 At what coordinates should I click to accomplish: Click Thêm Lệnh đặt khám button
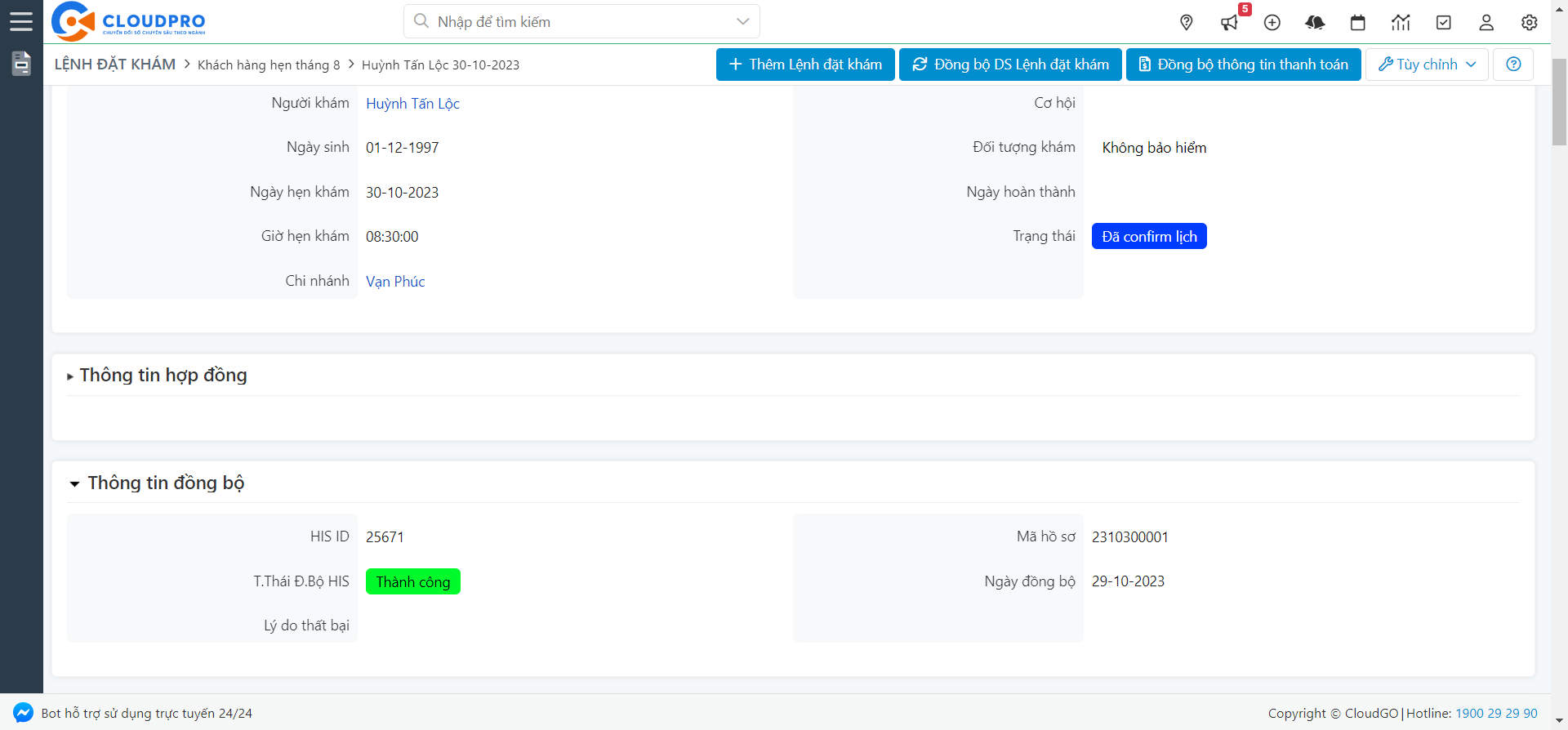pyautogui.click(x=805, y=65)
